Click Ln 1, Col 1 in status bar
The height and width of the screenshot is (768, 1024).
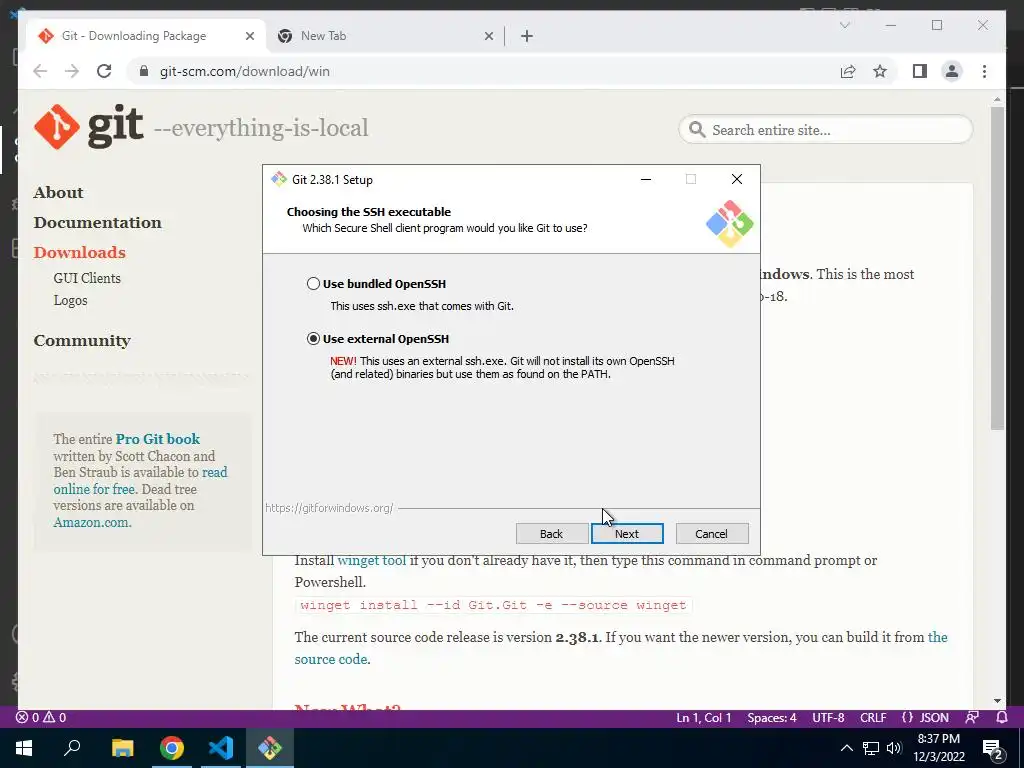point(703,718)
